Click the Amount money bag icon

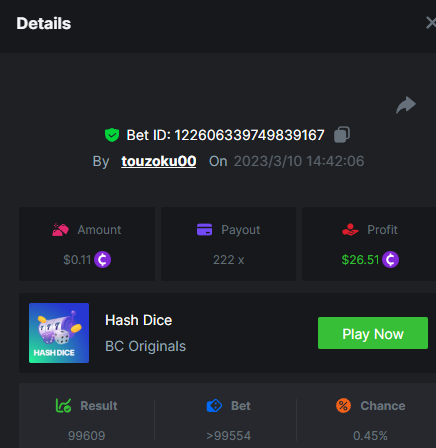click(60, 230)
